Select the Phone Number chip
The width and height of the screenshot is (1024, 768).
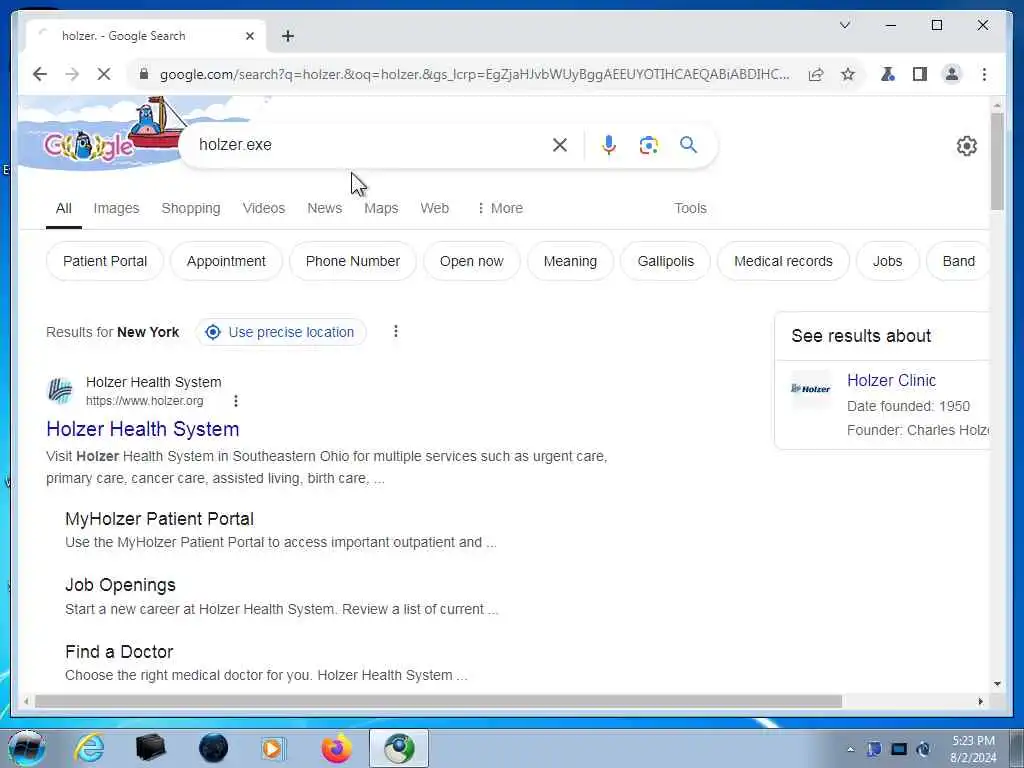(353, 261)
